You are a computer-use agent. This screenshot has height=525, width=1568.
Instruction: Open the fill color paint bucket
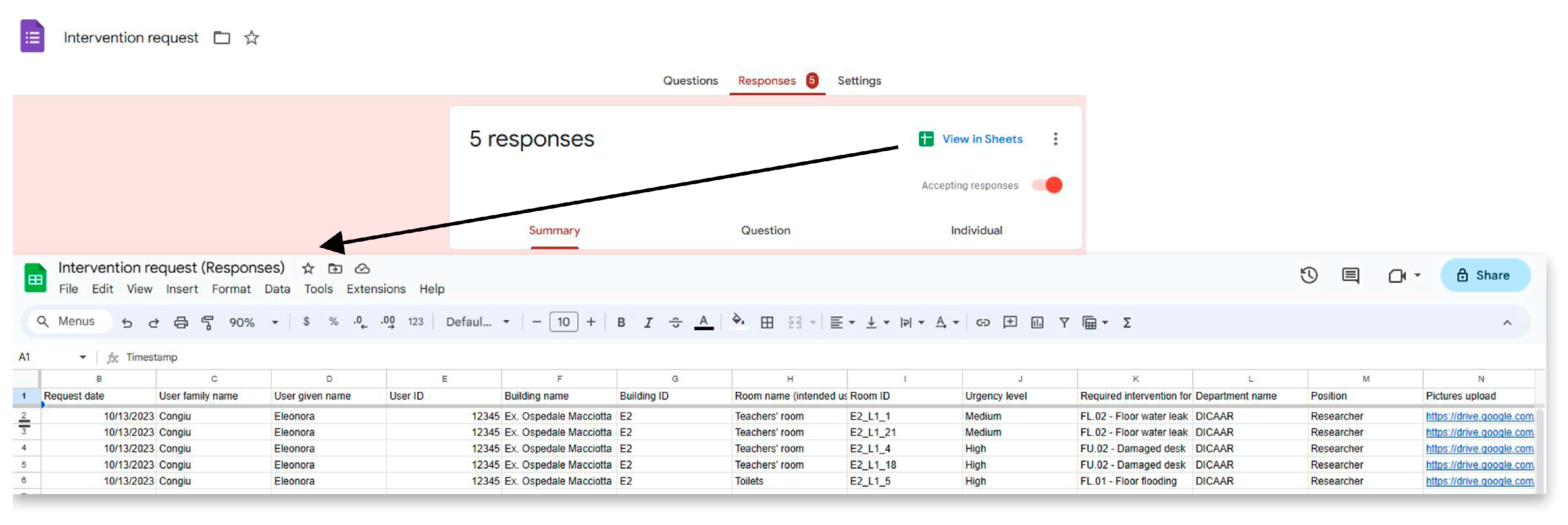click(738, 321)
